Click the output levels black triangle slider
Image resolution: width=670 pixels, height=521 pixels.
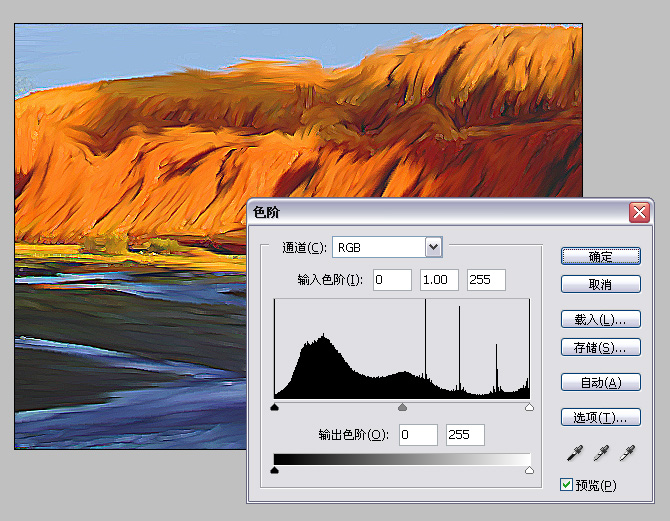(275, 470)
